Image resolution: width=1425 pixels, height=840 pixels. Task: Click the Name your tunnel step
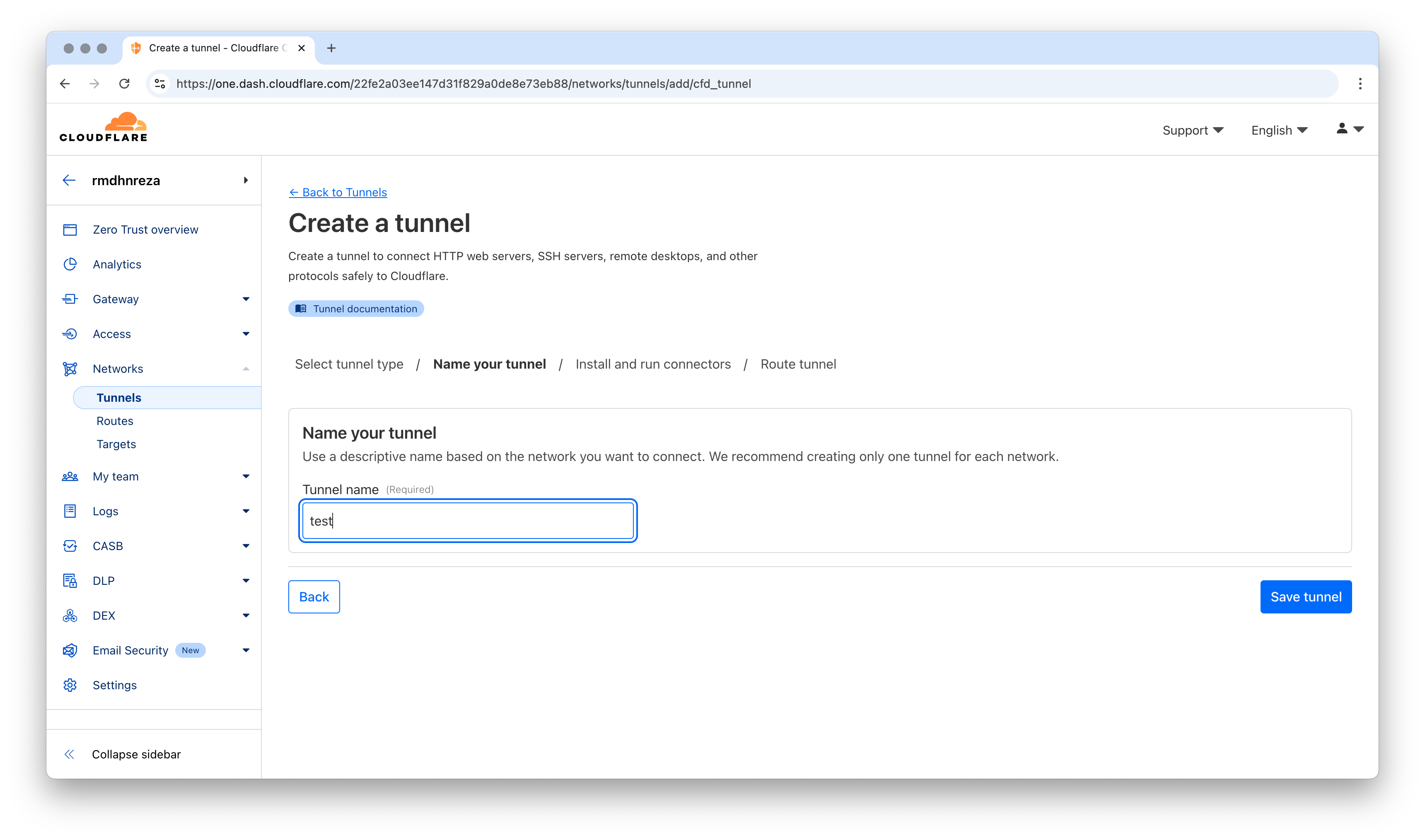pyautogui.click(x=490, y=364)
